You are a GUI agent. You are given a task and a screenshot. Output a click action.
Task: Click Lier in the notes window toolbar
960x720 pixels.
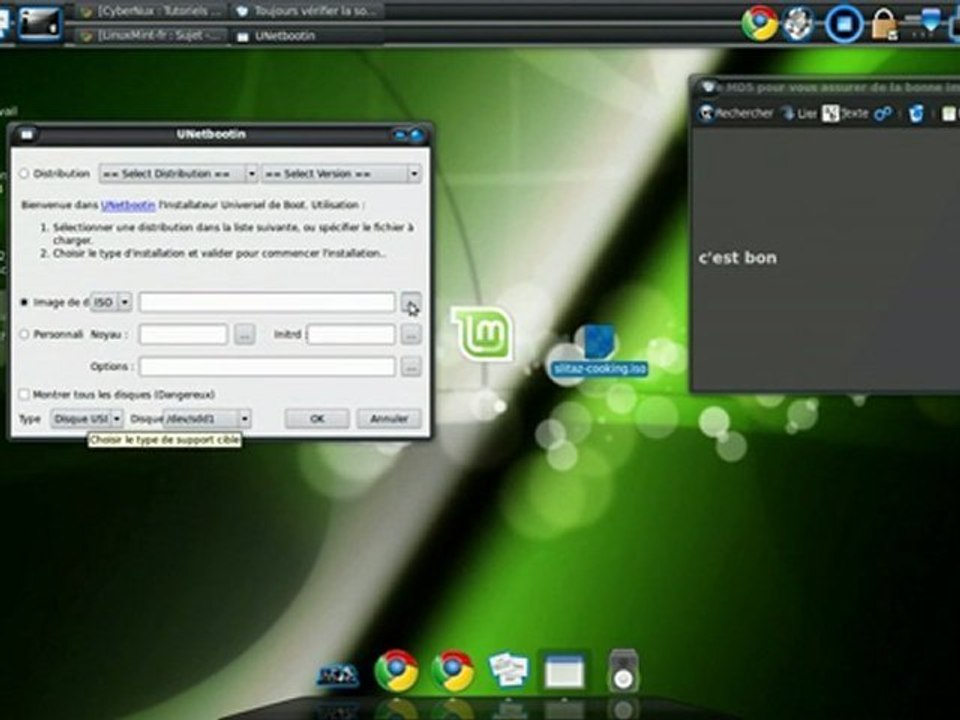coord(800,113)
